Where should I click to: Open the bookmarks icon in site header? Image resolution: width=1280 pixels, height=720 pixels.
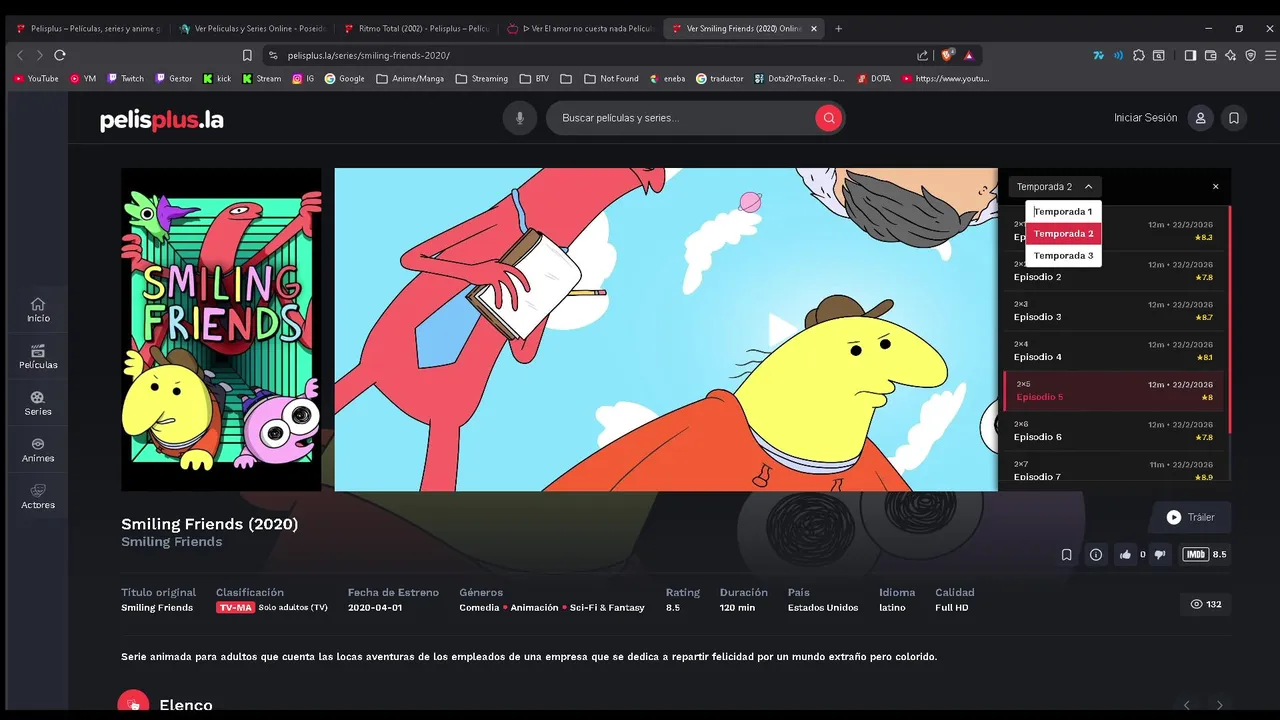click(1234, 118)
